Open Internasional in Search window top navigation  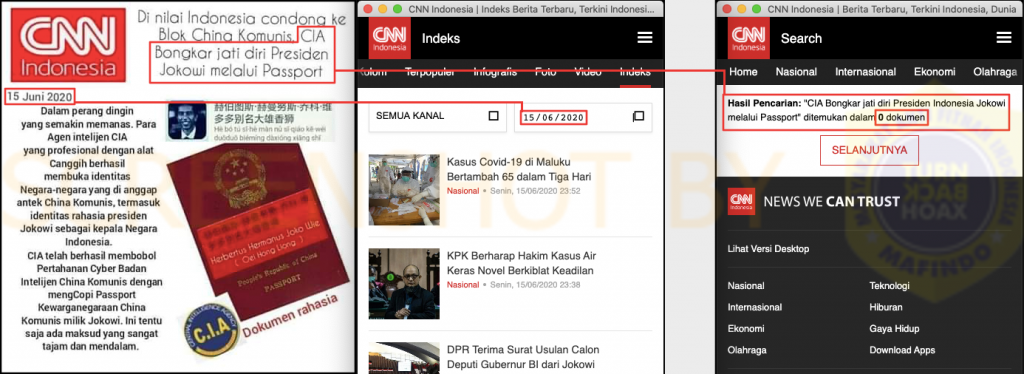tap(866, 72)
